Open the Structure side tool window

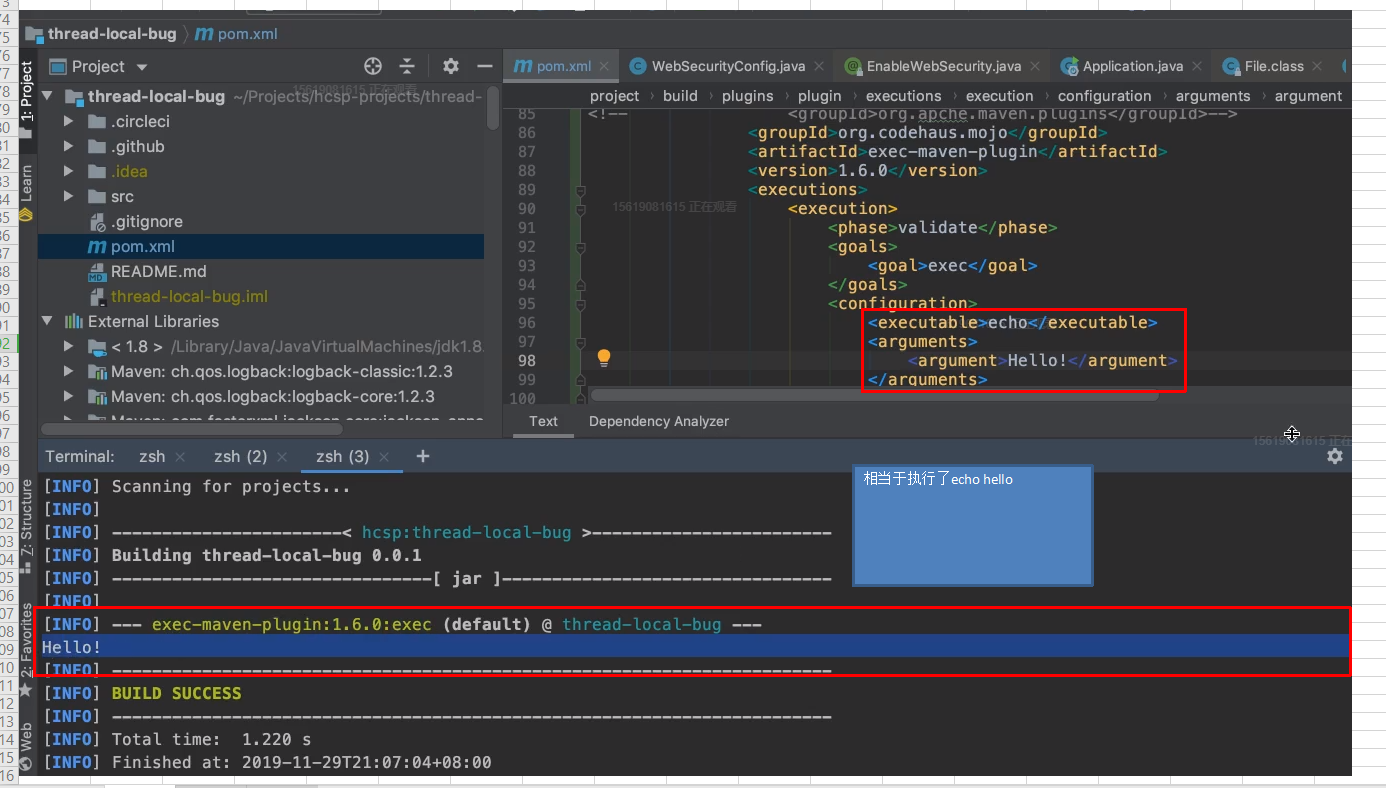(x=27, y=527)
